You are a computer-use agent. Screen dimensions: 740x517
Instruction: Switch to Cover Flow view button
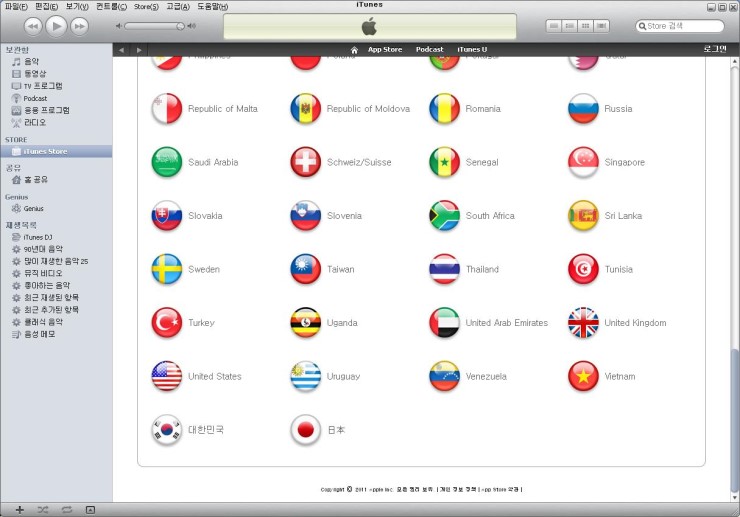(x=601, y=26)
